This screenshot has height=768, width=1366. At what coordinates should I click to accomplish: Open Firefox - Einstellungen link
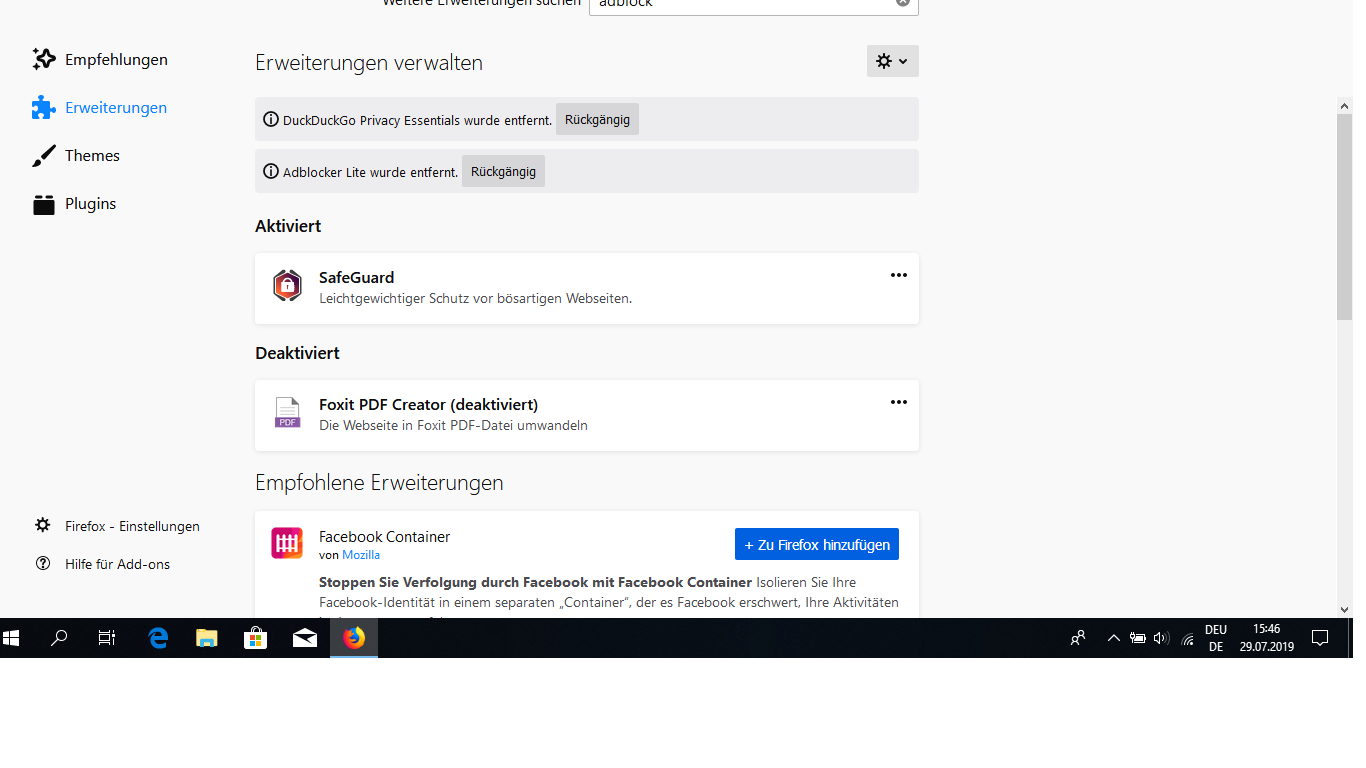pyautogui.click(x=132, y=526)
